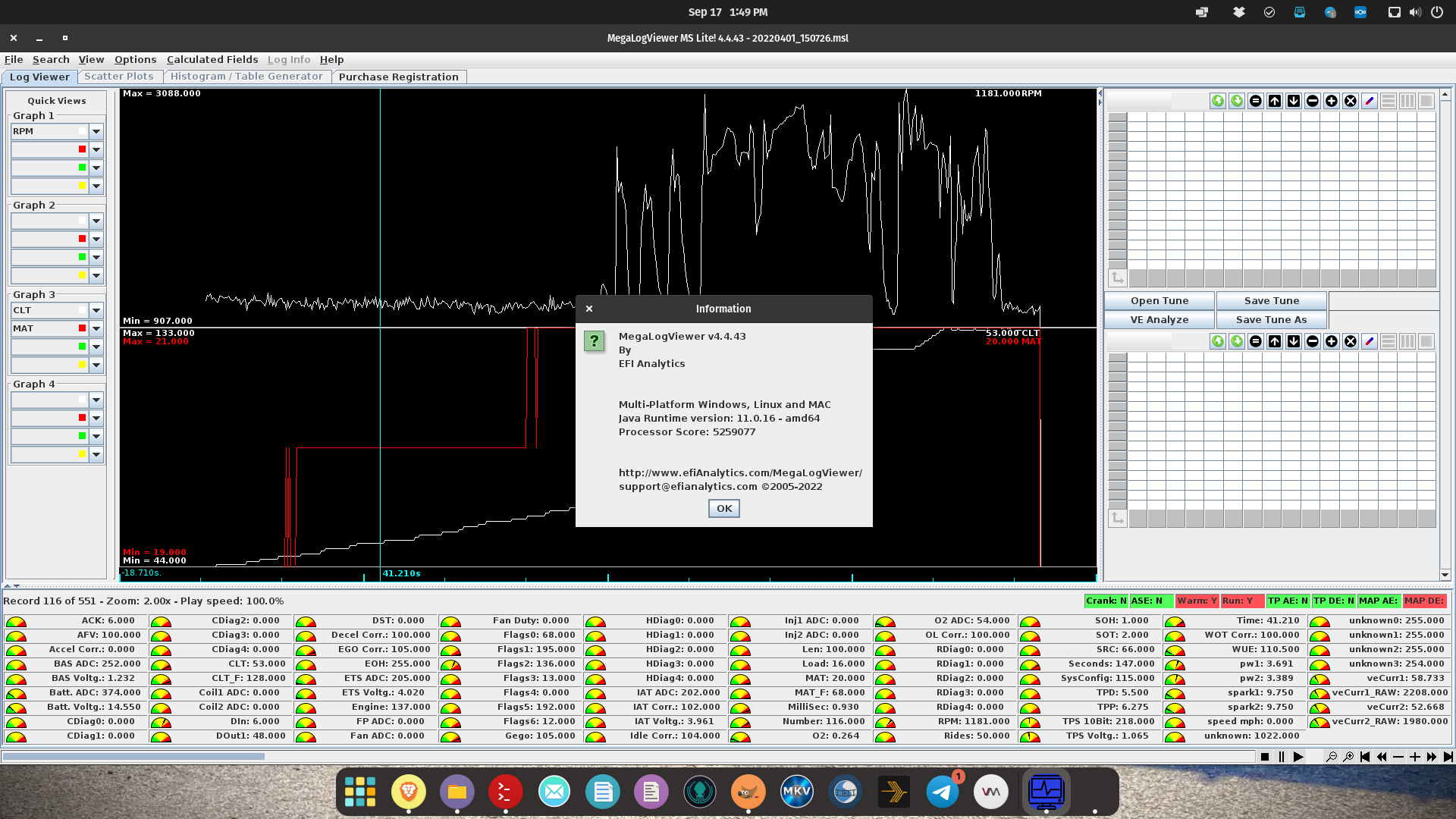This screenshot has width=1456, height=819.
Task: Open the MAT dropdown in Graph 3
Action: pyautogui.click(x=96, y=328)
